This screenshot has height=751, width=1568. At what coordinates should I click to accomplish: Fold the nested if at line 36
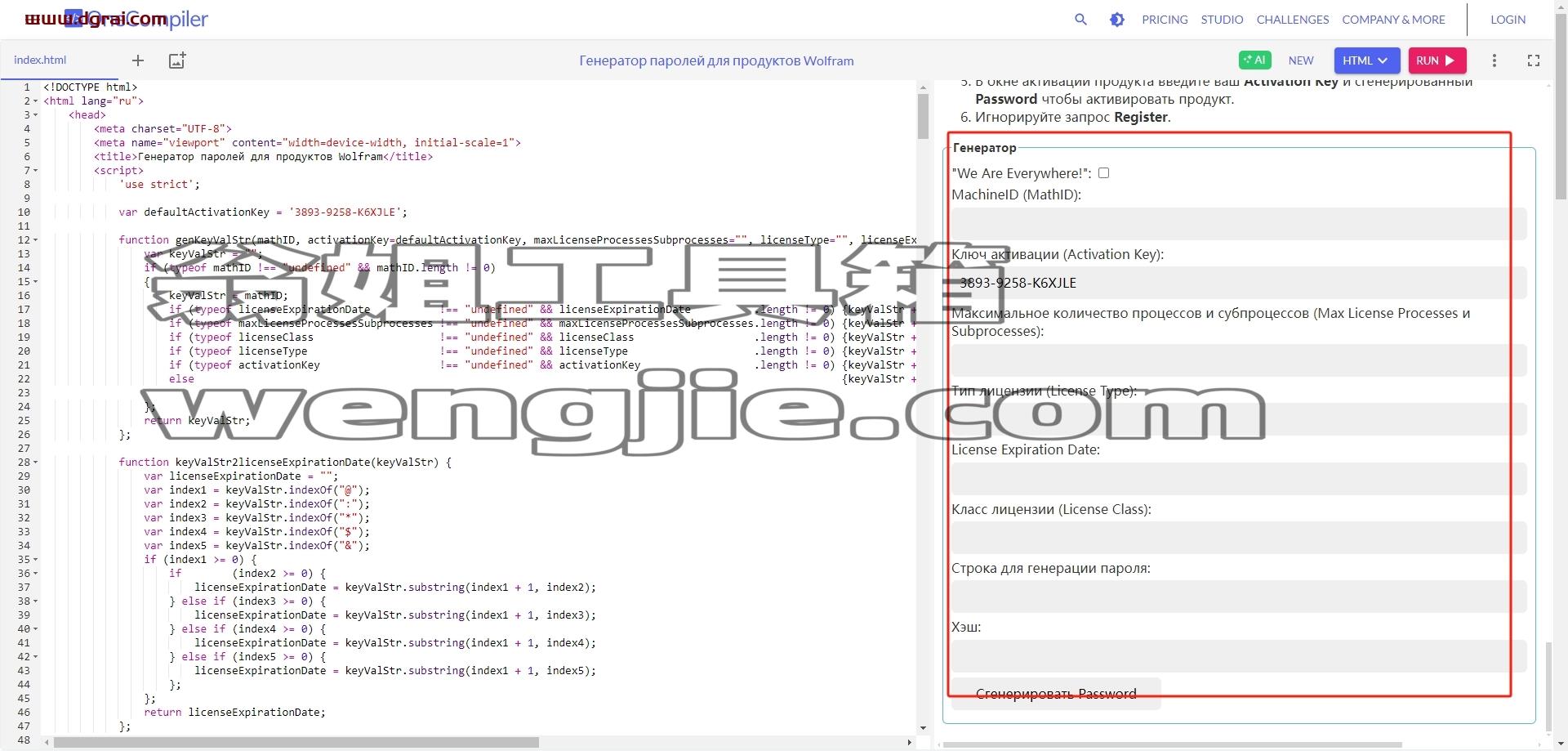[35, 574]
